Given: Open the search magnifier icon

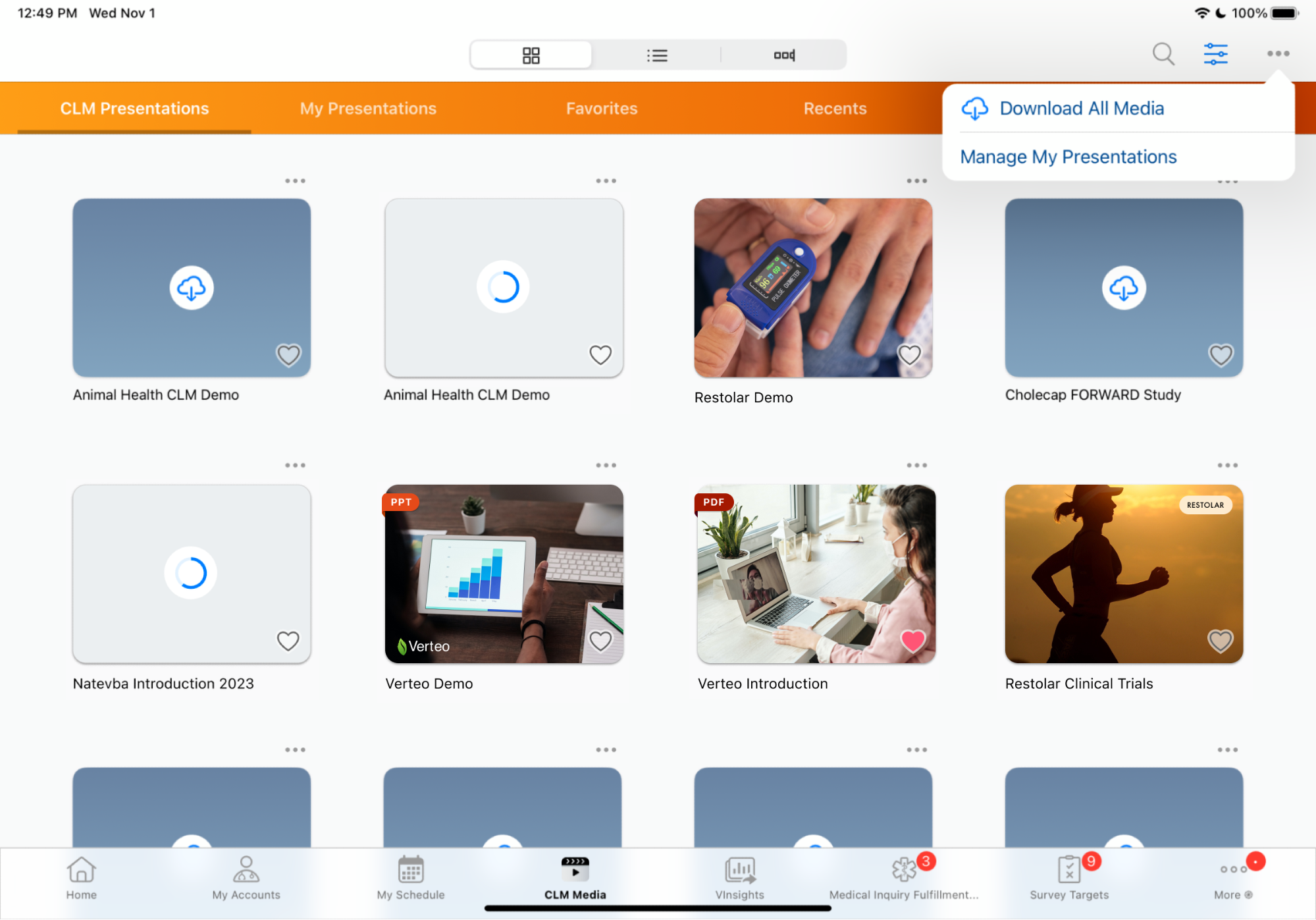Looking at the screenshot, I should click(x=1163, y=54).
